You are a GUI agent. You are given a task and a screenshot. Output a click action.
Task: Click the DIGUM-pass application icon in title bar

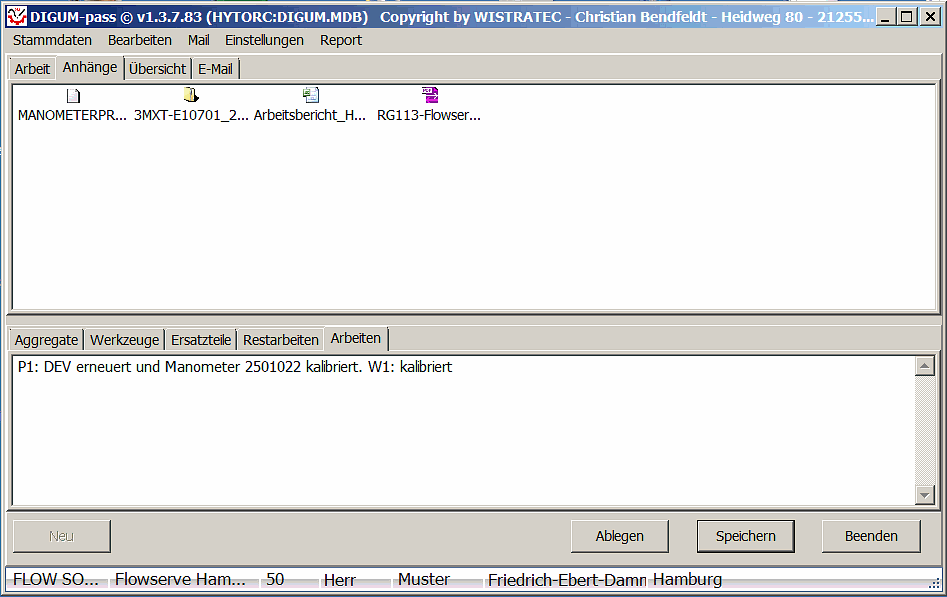click(x=16, y=16)
